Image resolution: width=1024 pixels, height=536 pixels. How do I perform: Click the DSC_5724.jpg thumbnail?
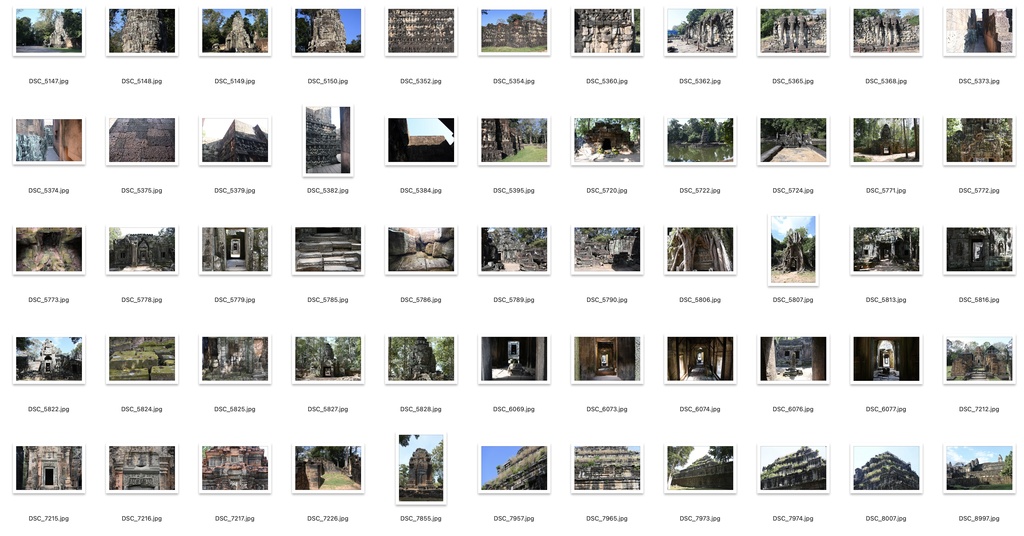coord(793,140)
